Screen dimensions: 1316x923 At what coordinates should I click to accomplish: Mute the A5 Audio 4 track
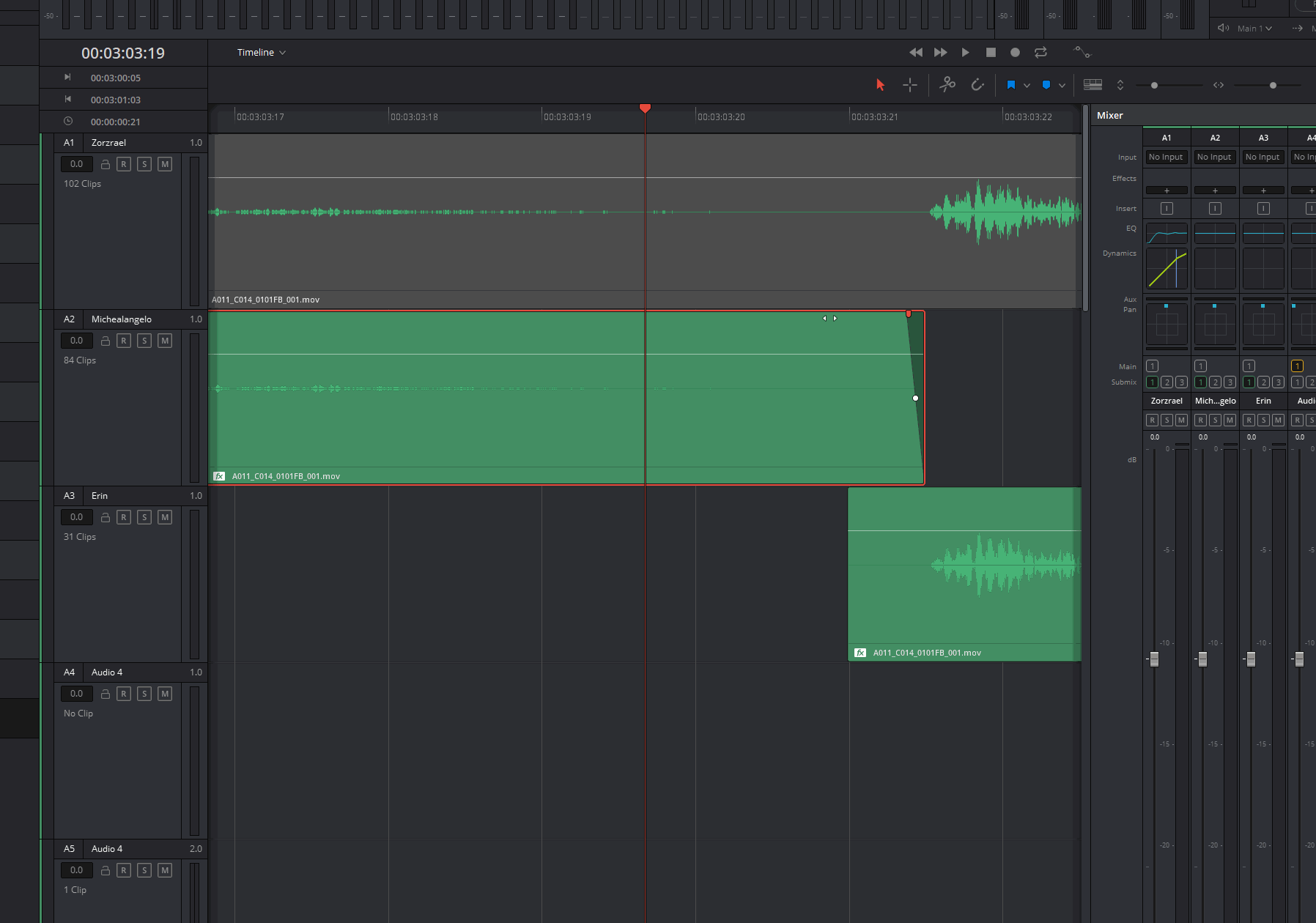click(165, 870)
